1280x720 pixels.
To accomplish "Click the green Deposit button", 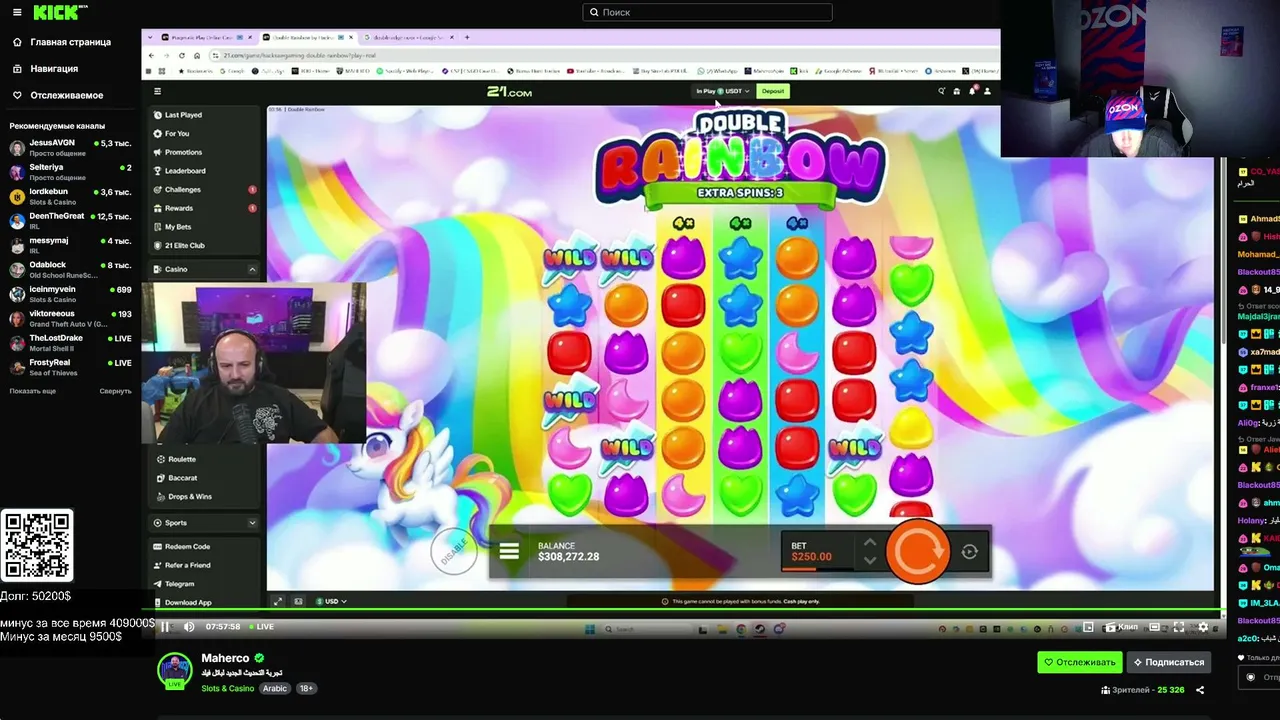I will tap(773, 91).
